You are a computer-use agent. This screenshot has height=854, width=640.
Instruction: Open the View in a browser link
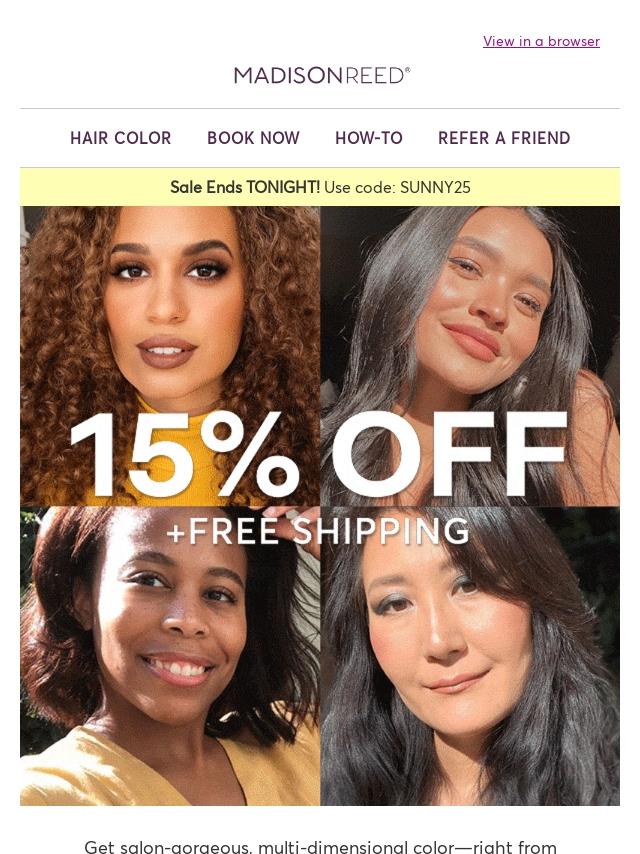[541, 41]
